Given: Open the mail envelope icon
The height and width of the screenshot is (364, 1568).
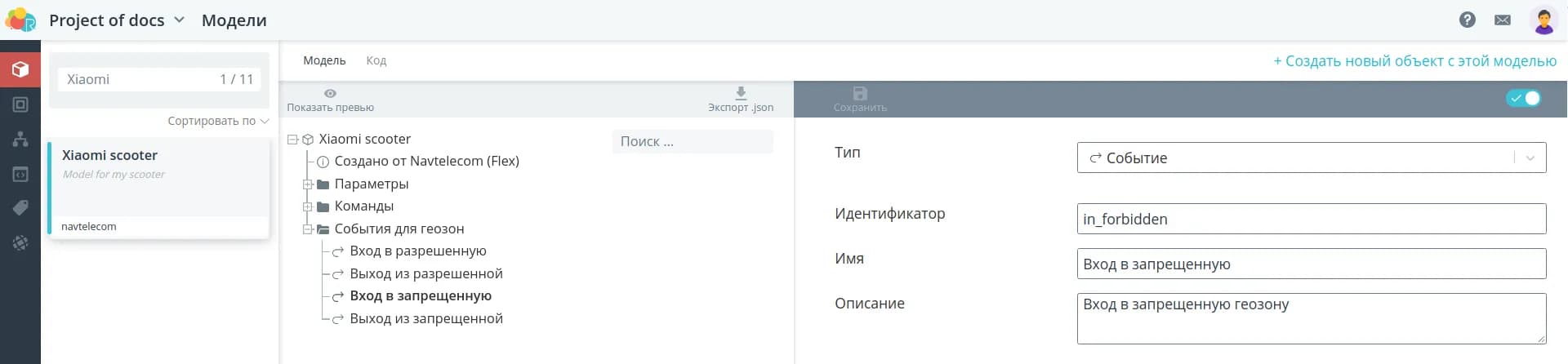Looking at the screenshot, I should [1503, 20].
